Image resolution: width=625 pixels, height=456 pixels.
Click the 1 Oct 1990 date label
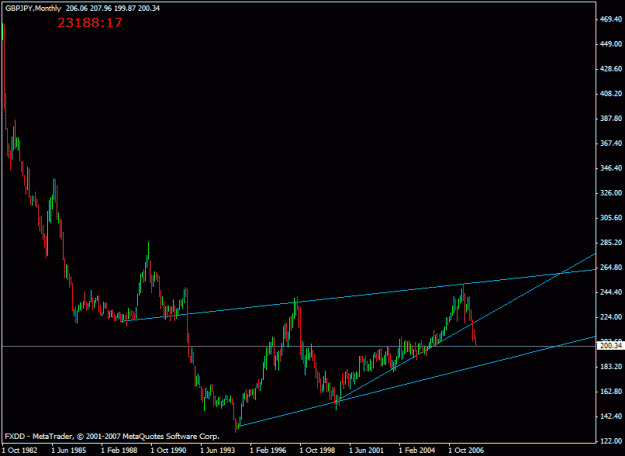coord(168,450)
